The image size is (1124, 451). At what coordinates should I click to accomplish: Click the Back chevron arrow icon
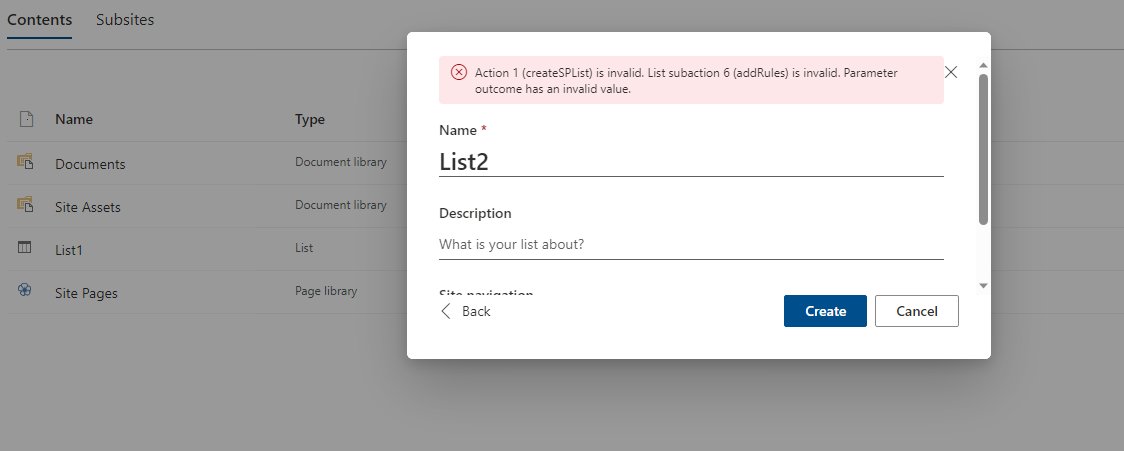pyautogui.click(x=446, y=310)
